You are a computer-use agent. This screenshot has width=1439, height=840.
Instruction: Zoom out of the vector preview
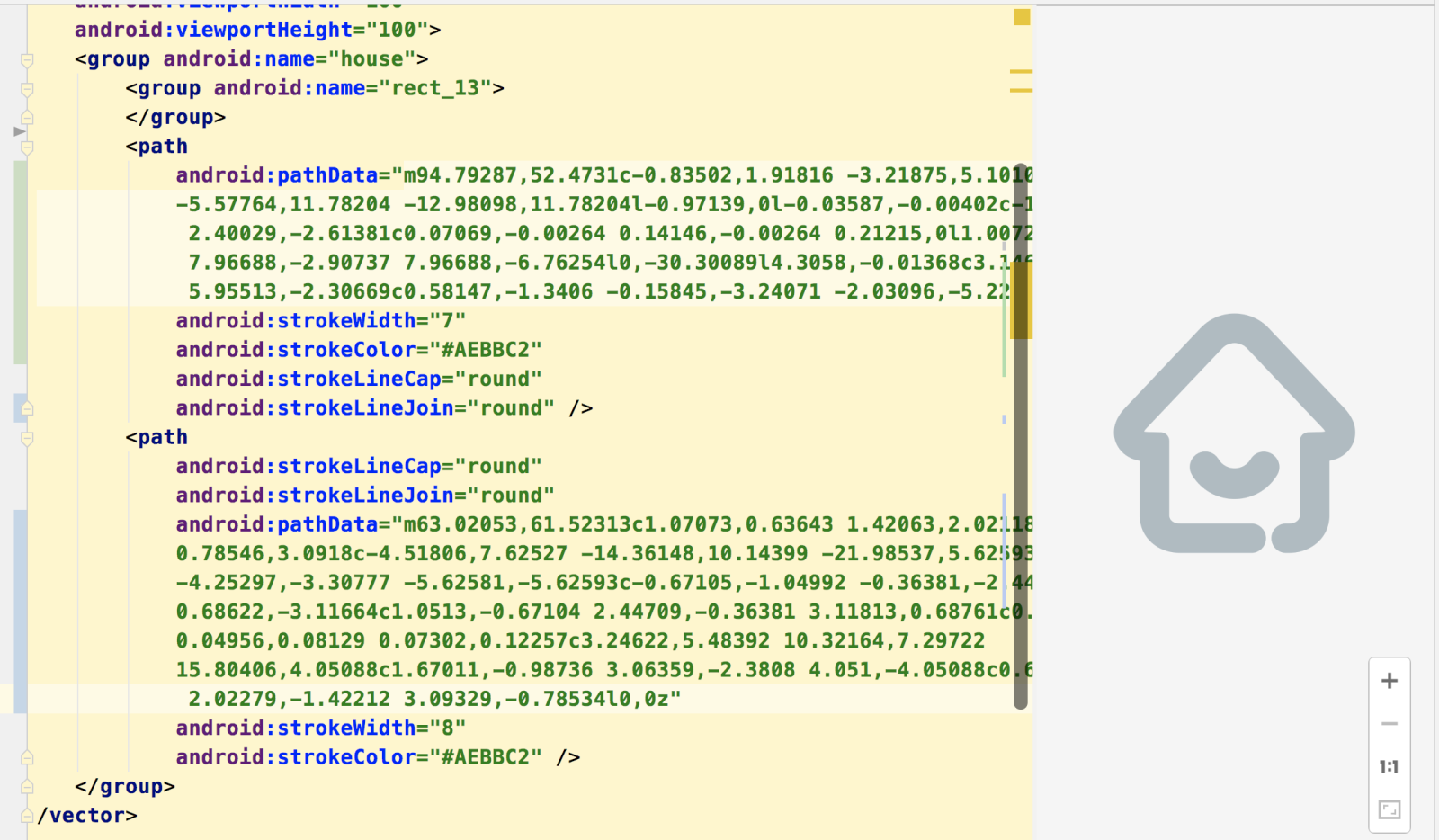(x=1389, y=724)
